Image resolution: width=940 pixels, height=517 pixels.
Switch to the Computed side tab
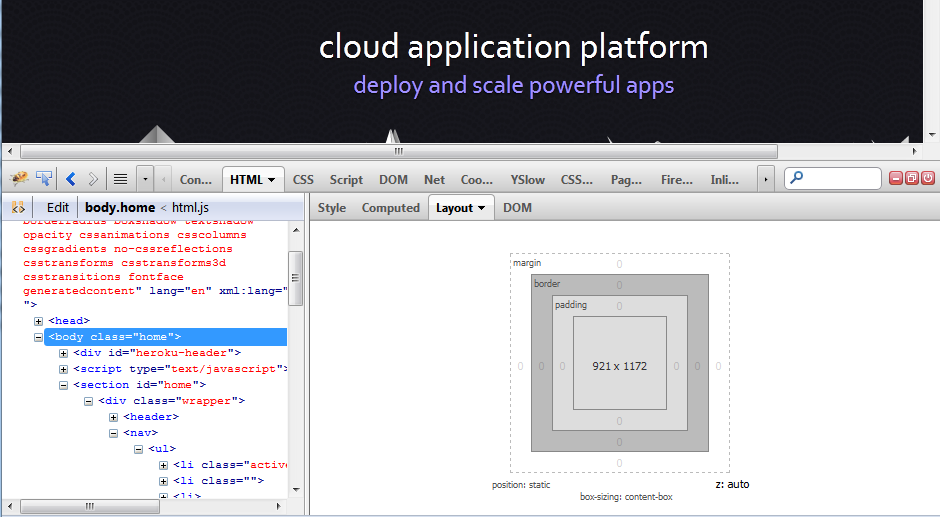pyautogui.click(x=390, y=208)
